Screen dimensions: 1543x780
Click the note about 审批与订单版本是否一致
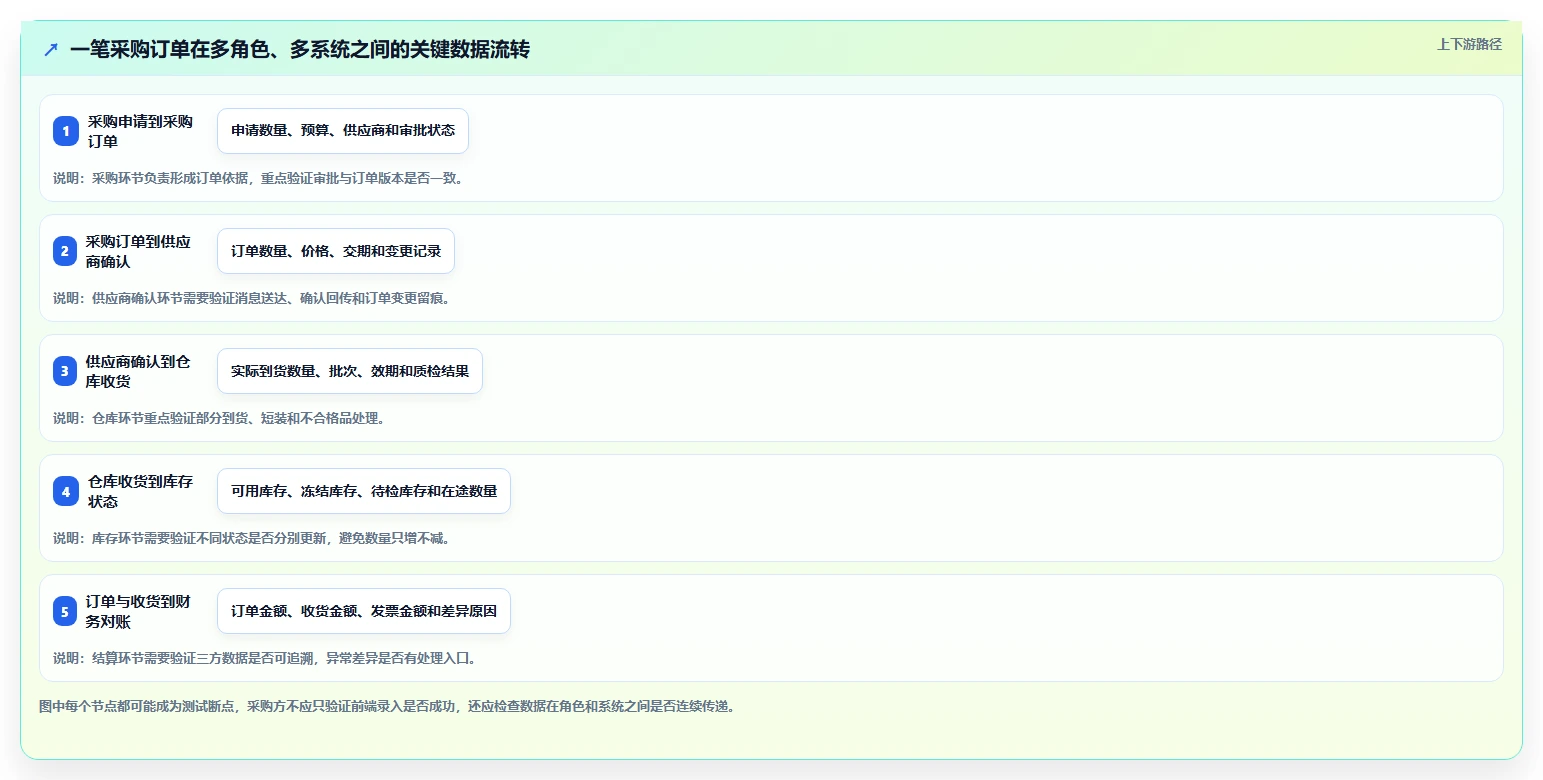(x=258, y=178)
